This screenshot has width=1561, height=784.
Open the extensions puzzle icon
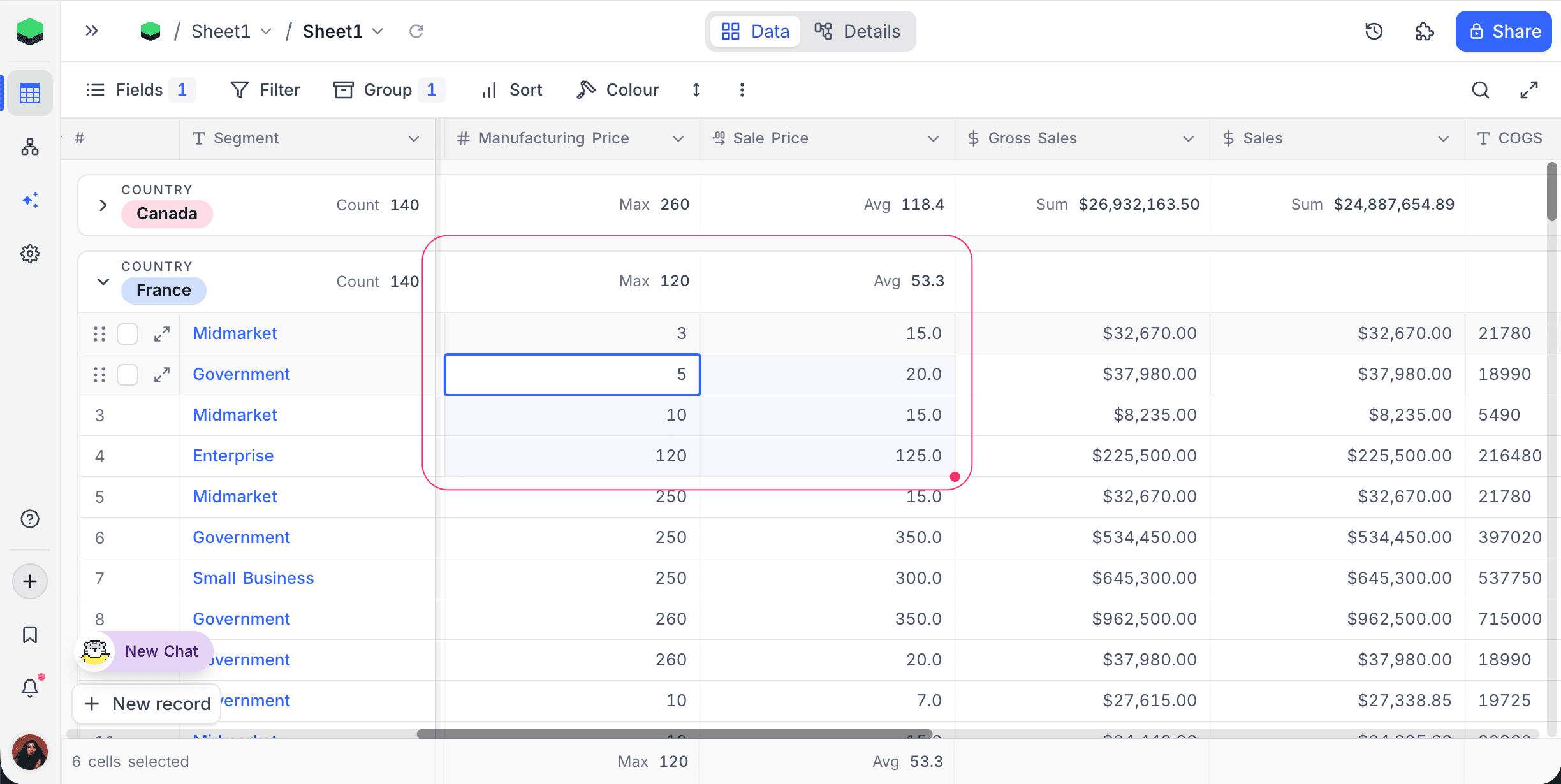pyautogui.click(x=1425, y=31)
